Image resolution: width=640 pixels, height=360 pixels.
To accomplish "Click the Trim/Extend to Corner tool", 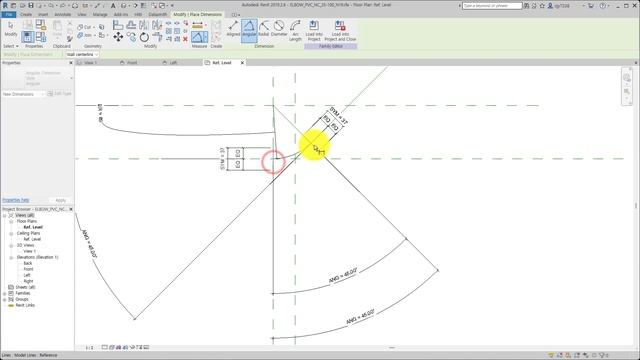I will tap(157, 38).
